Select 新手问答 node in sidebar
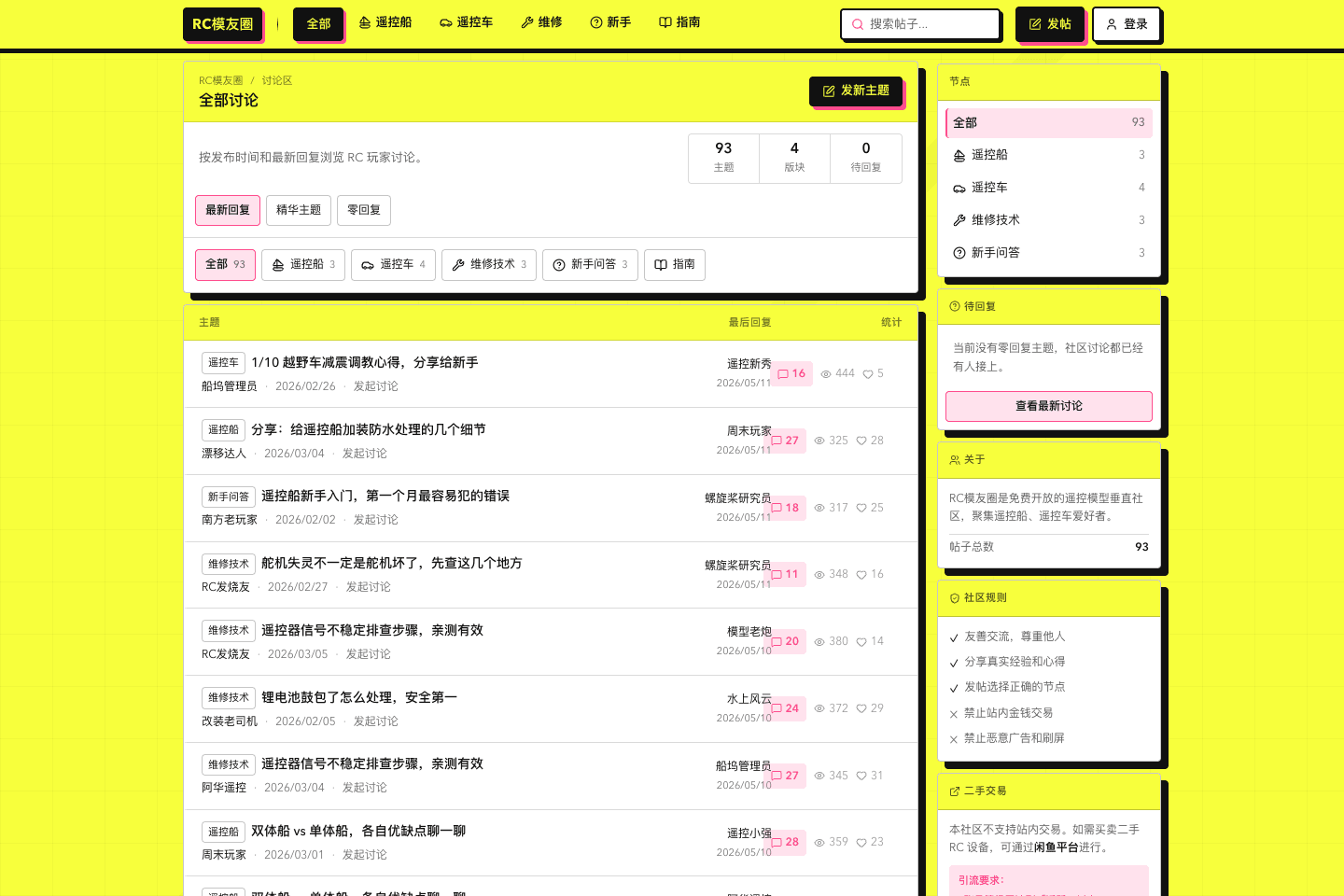1344x896 pixels. click(x=1049, y=253)
